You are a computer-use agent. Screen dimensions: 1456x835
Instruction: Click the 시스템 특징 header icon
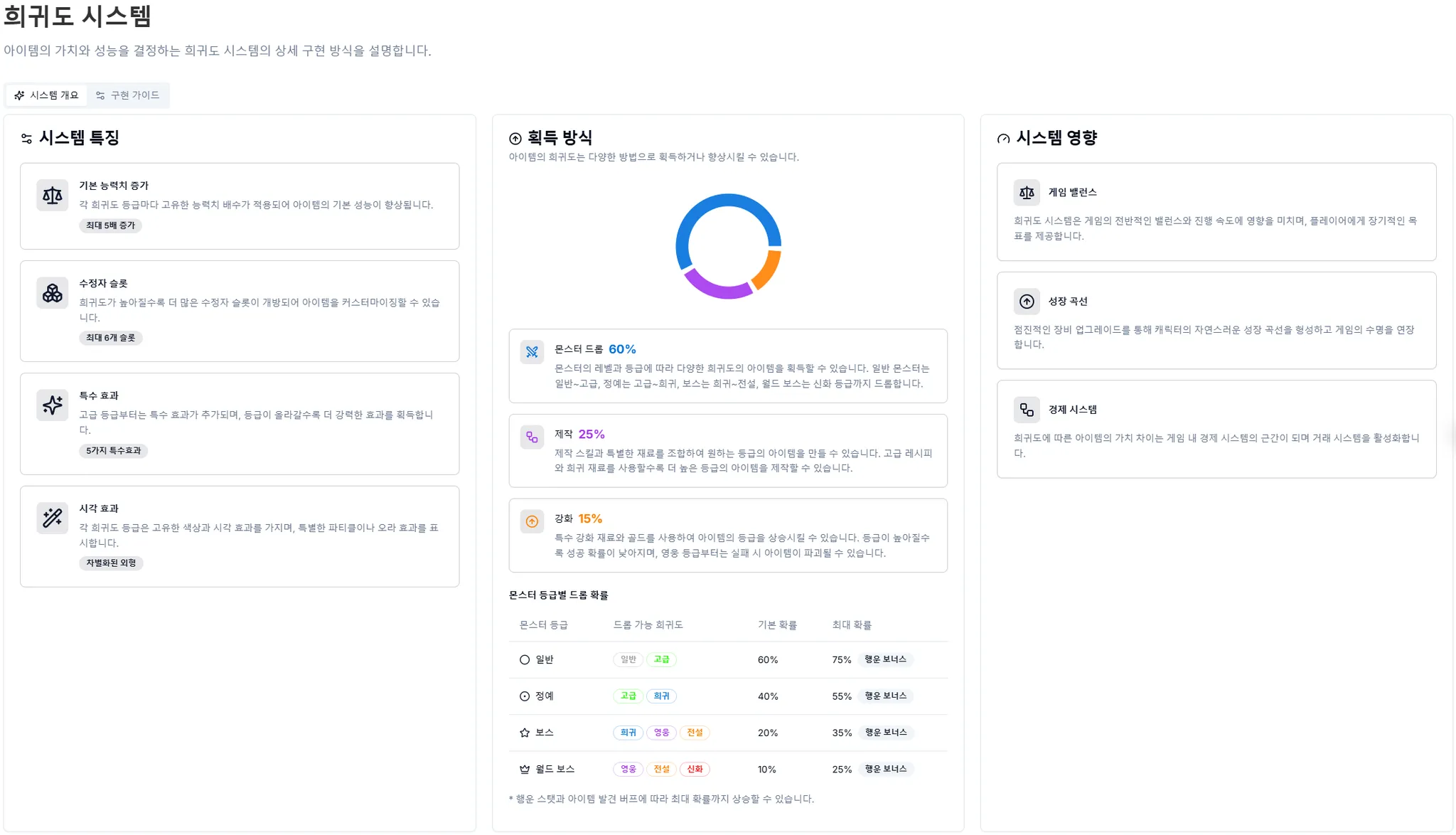pos(26,138)
